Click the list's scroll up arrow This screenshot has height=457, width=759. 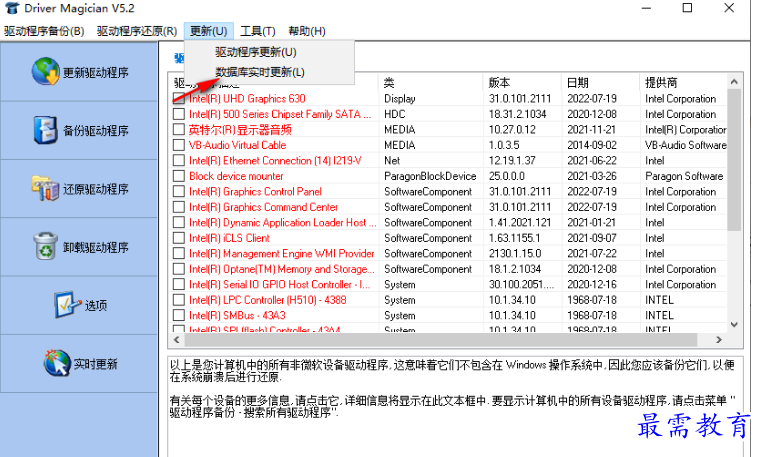[734, 82]
